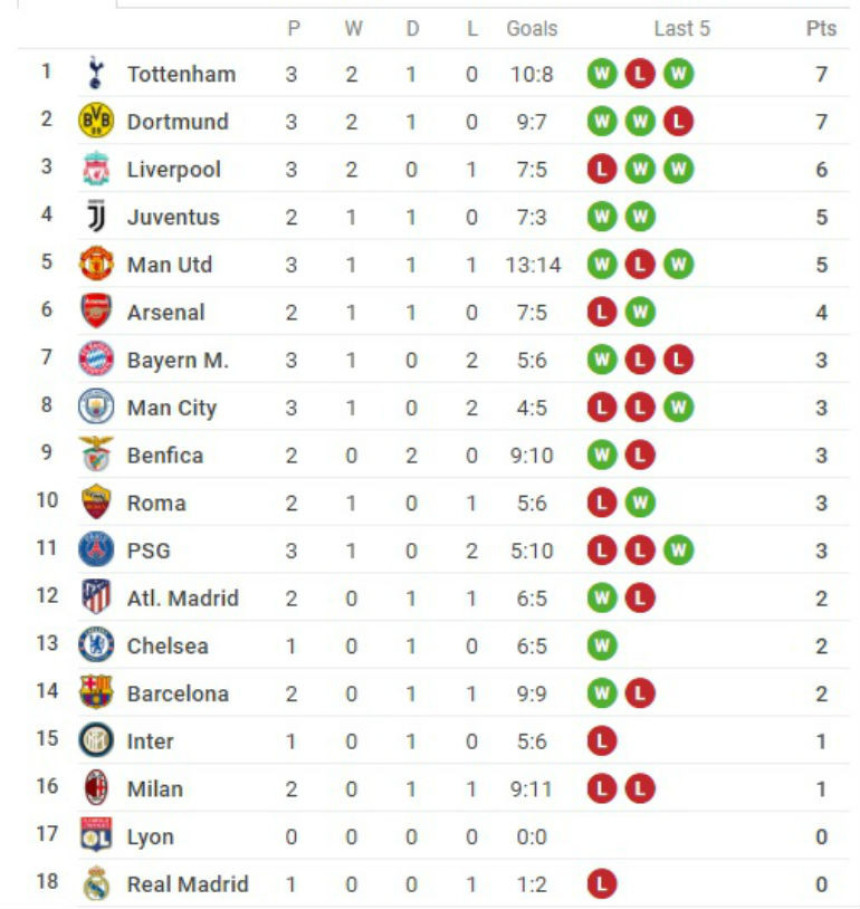Image resolution: width=860 pixels, height=909 pixels.
Task: Click the Arsenal club badge
Action: tap(96, 311)
